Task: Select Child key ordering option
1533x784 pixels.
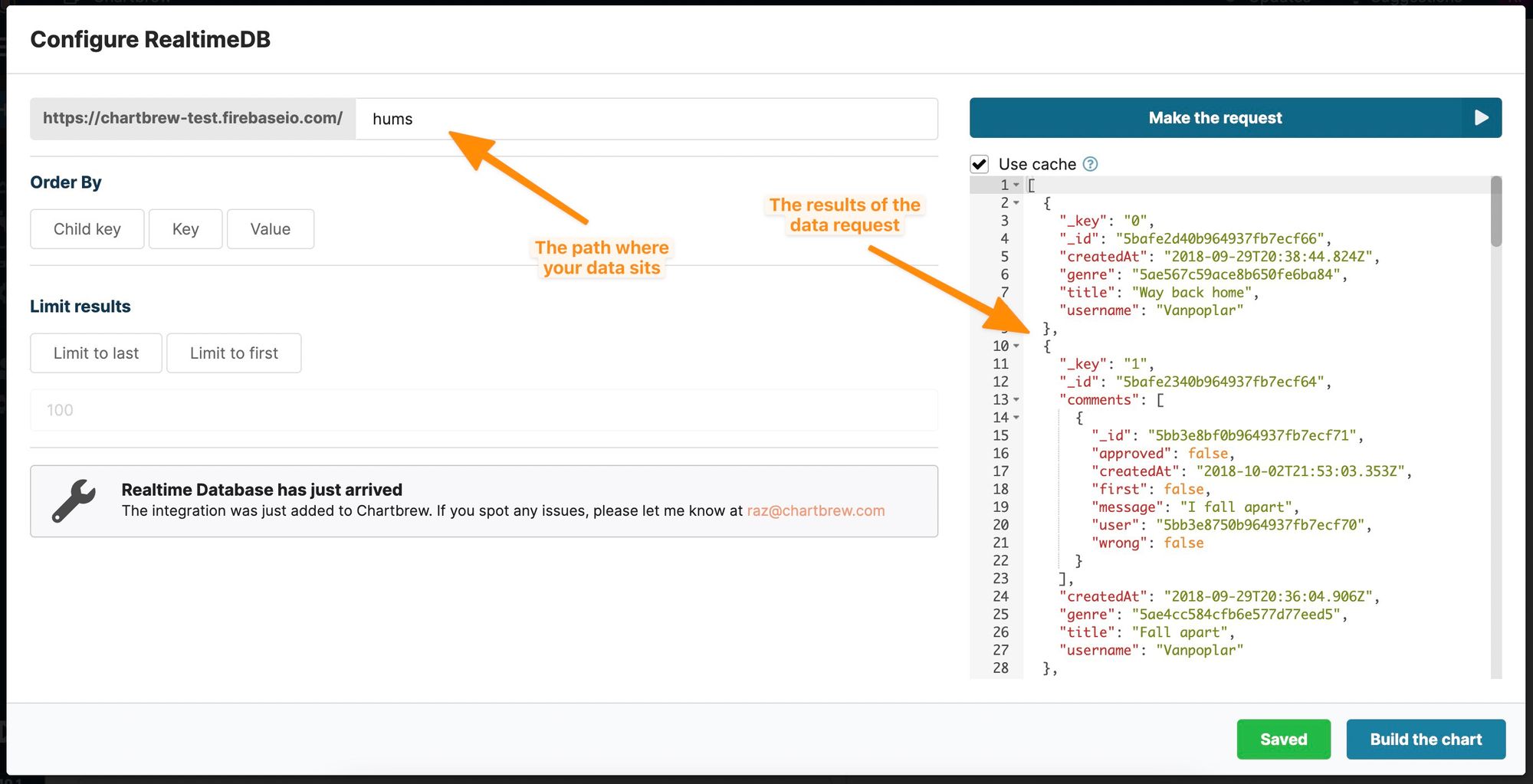Action: coord(87,229)
